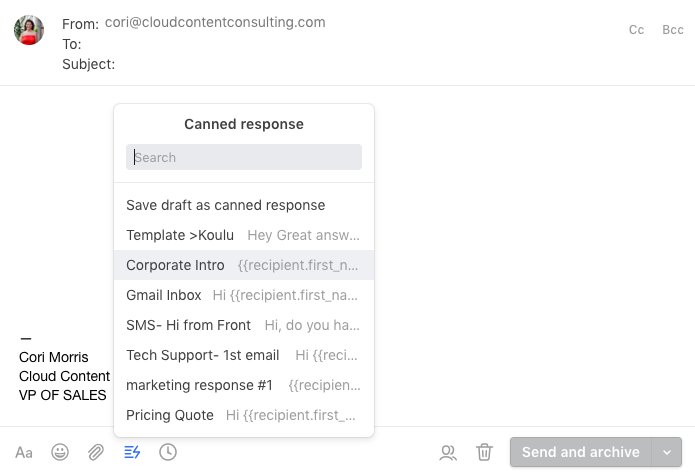Click the assign teammates icon

[448, 453]
